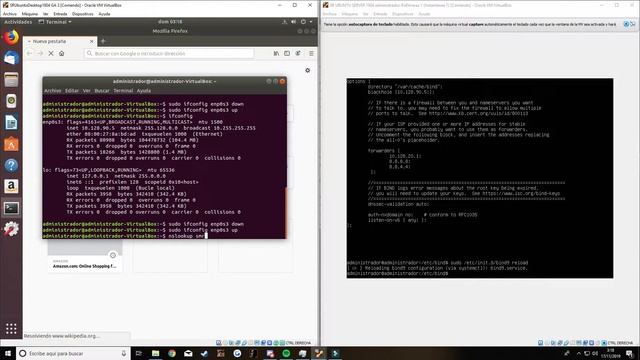This screenshot has height=360, width=640.
Task: Open Archivo menu of left VirtualBox window
Action: 10,14
